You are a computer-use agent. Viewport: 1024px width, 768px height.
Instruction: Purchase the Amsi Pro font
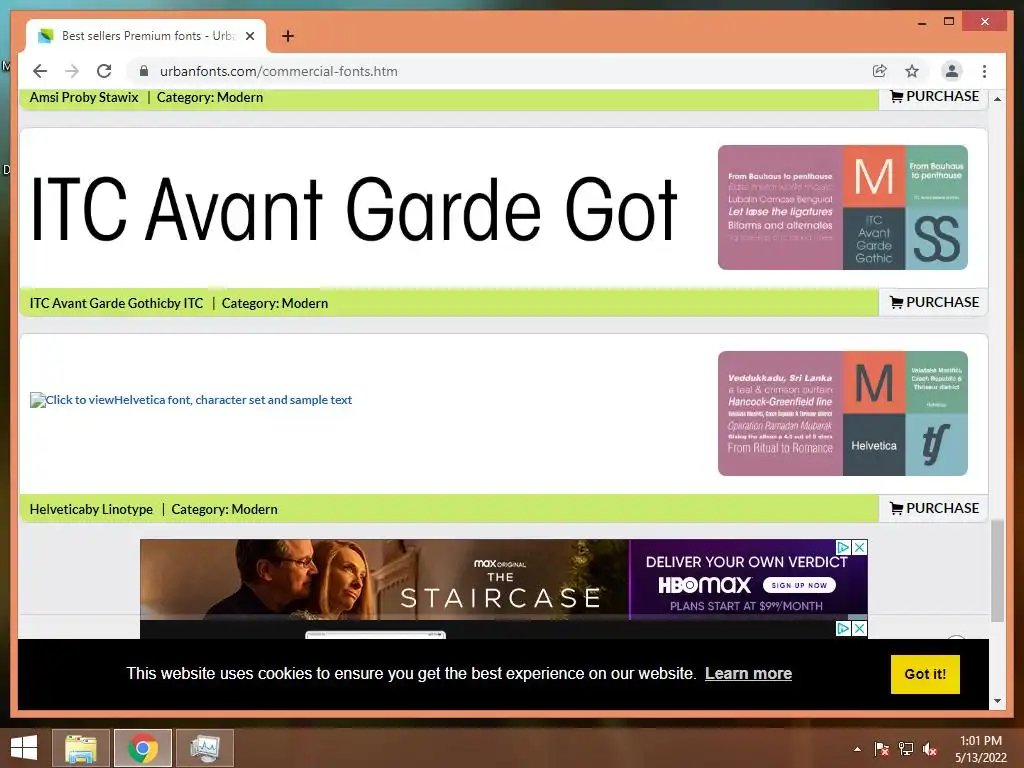point(934,97)
